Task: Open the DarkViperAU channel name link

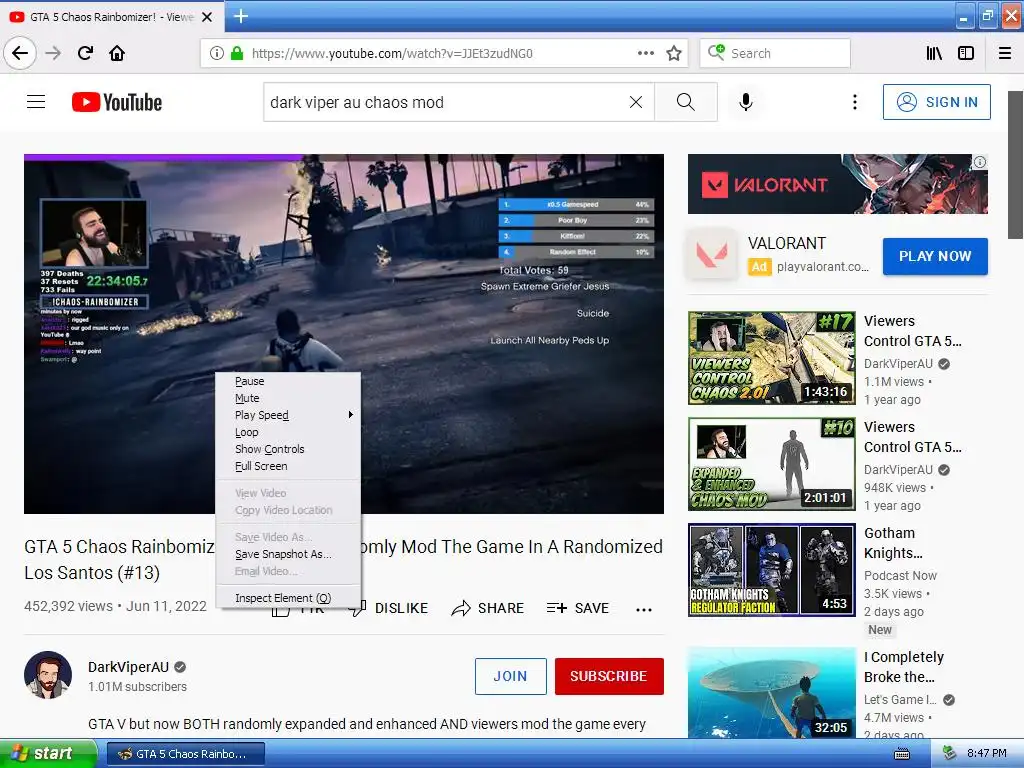Action: 128,667
